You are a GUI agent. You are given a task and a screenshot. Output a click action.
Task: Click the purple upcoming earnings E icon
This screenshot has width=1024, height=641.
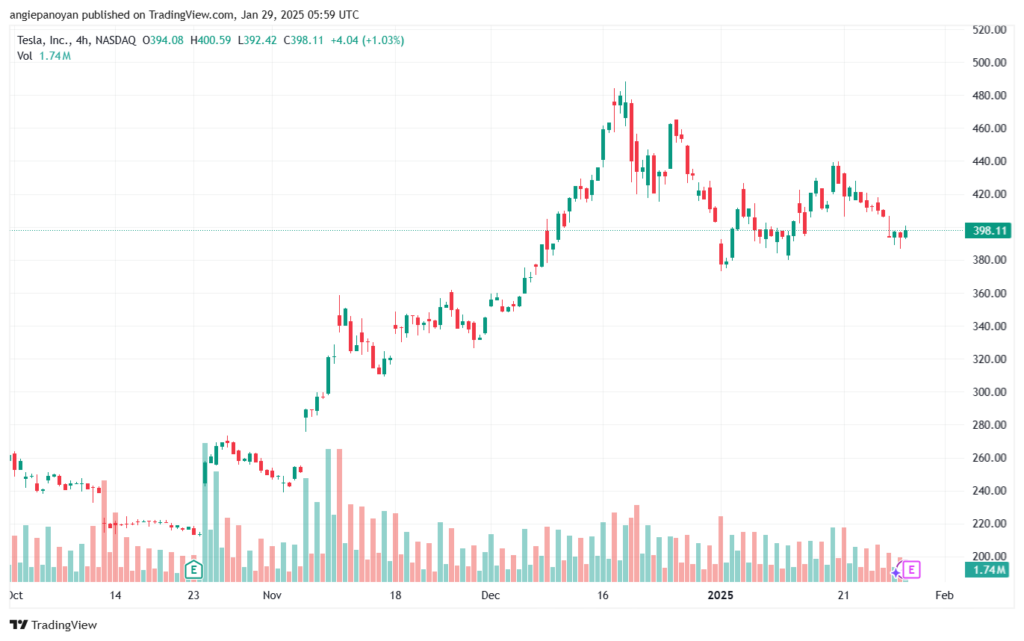pyautogui.click(x=911, y=570)
